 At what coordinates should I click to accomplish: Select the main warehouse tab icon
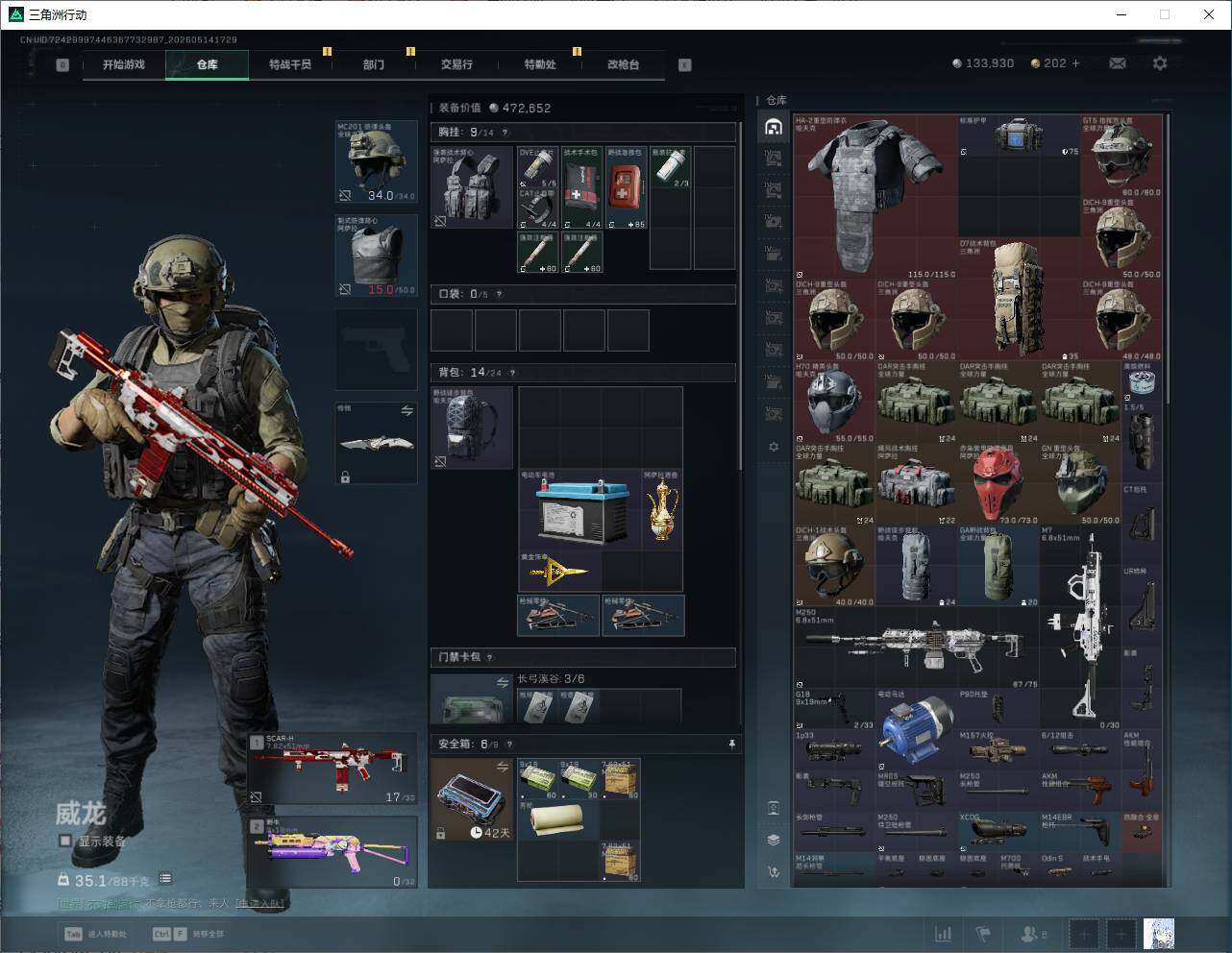point(774,127)
